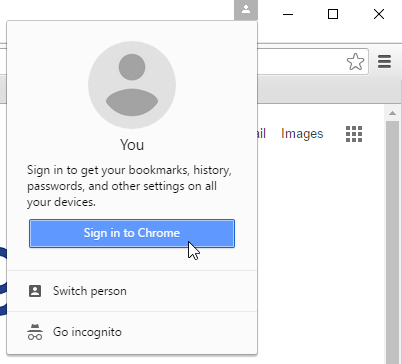
Task: Choose Go incognito option
Action: (132, 332)
